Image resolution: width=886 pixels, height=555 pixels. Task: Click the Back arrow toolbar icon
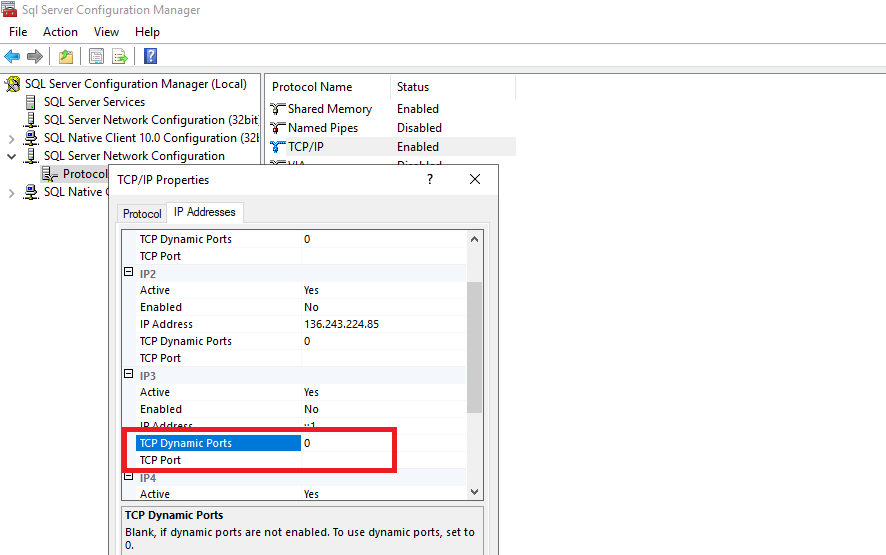click(12, 56)
